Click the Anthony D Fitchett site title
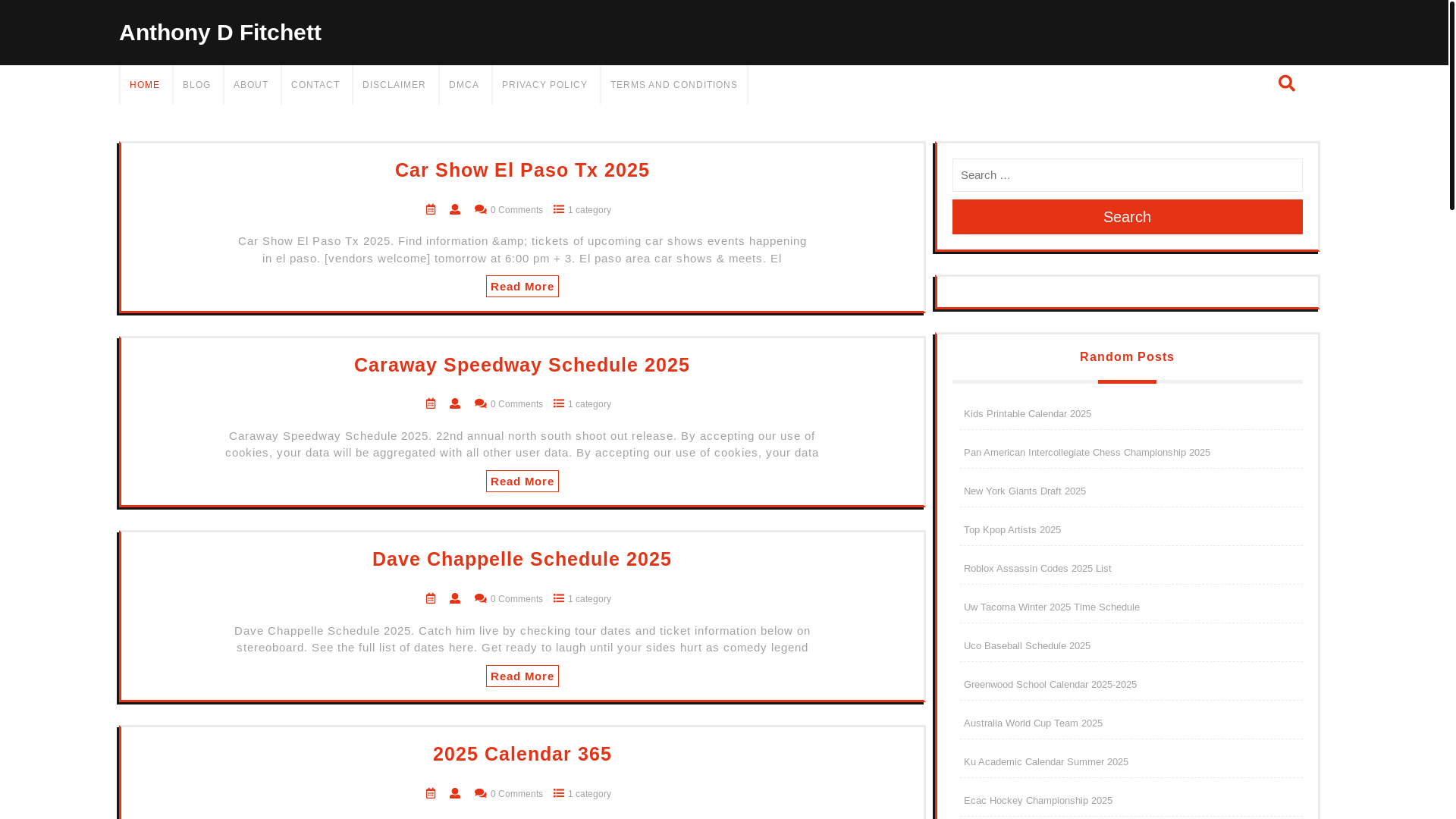This screenshot has width=1456, height=819. (220, 33)
